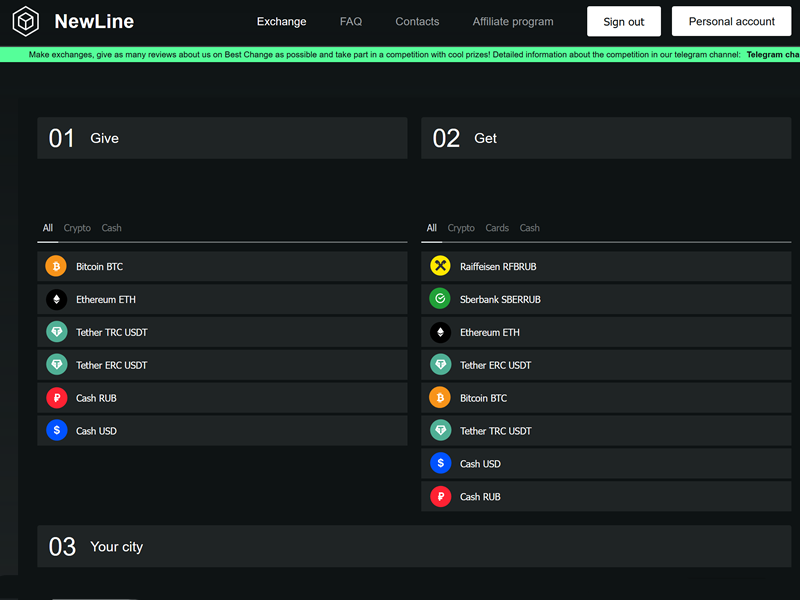Image resolution: width=800 pixels, height=600 pixels.
Task: Choose Cash USD to give
Action: click(x=222, y=431)
